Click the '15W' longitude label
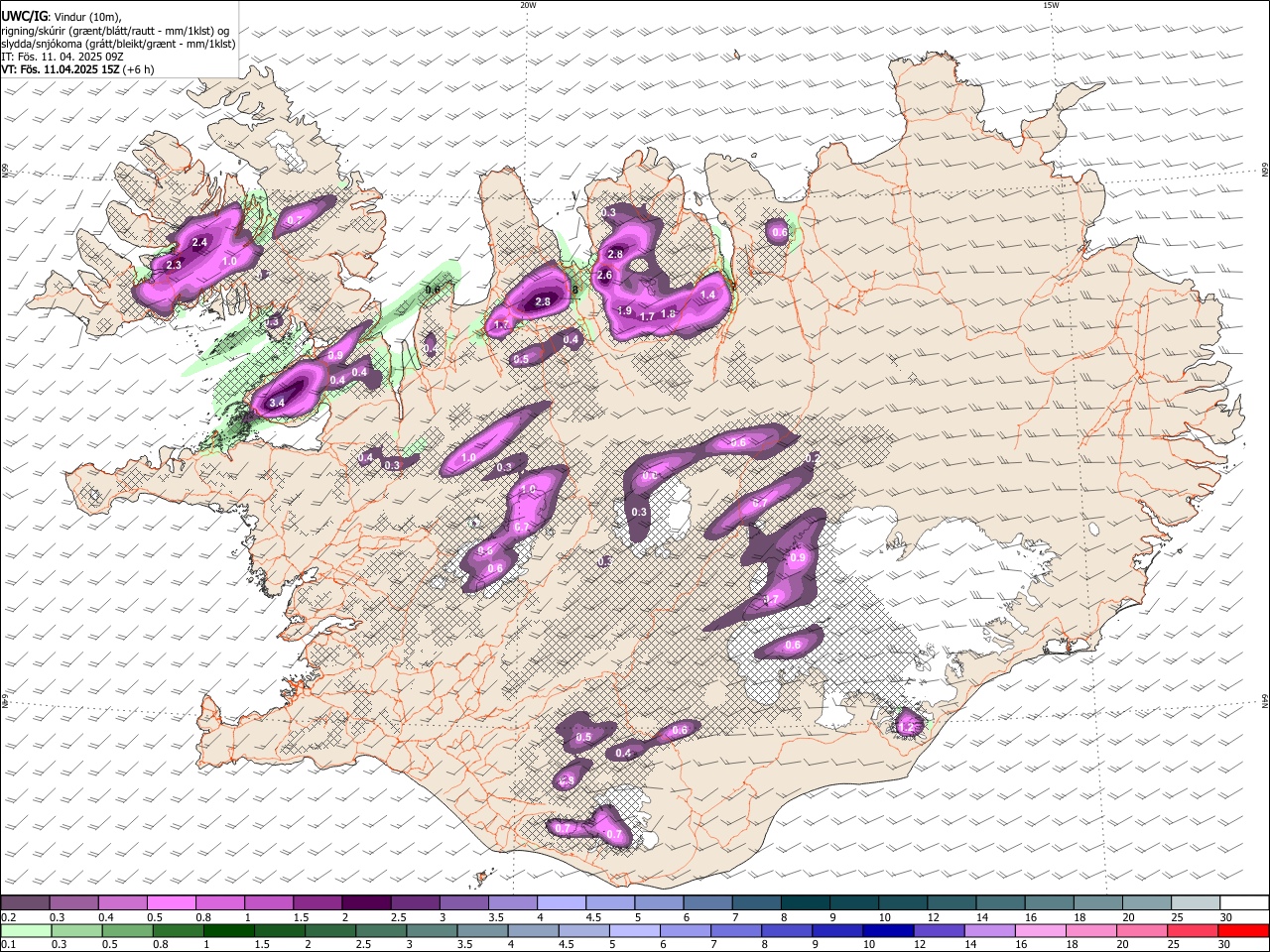This screenshot has width=1270, height=952. 1052,5
